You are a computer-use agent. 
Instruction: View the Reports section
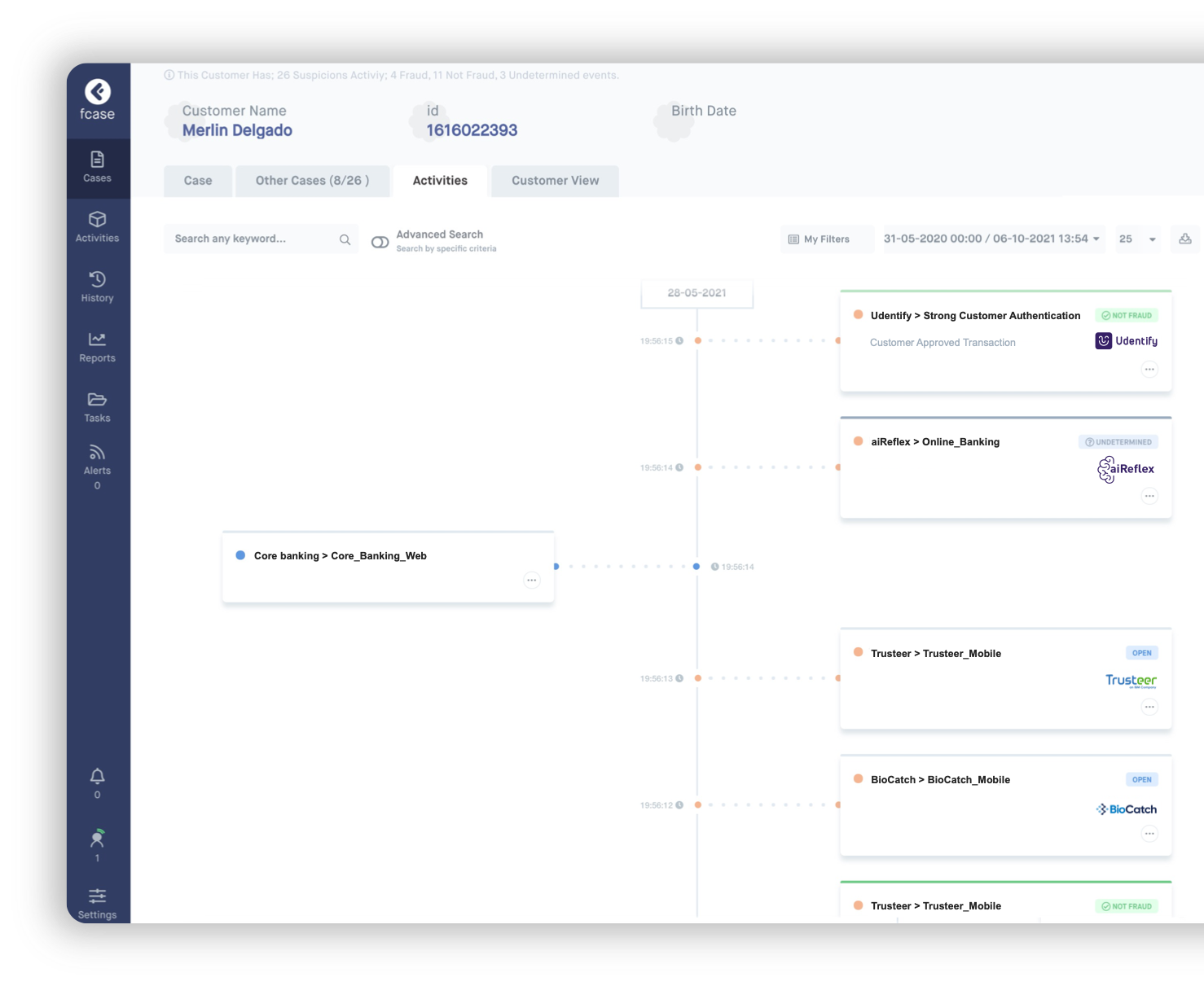pos(97,346)
